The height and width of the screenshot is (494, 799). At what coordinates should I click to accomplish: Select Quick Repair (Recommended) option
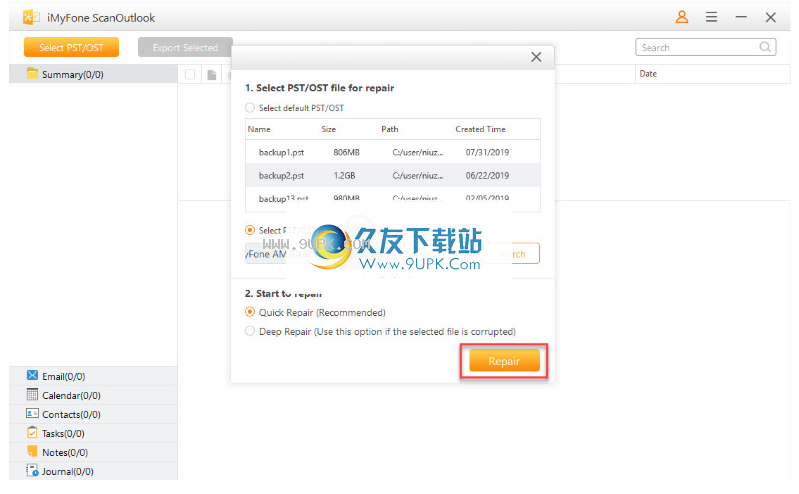coord(250,311)
